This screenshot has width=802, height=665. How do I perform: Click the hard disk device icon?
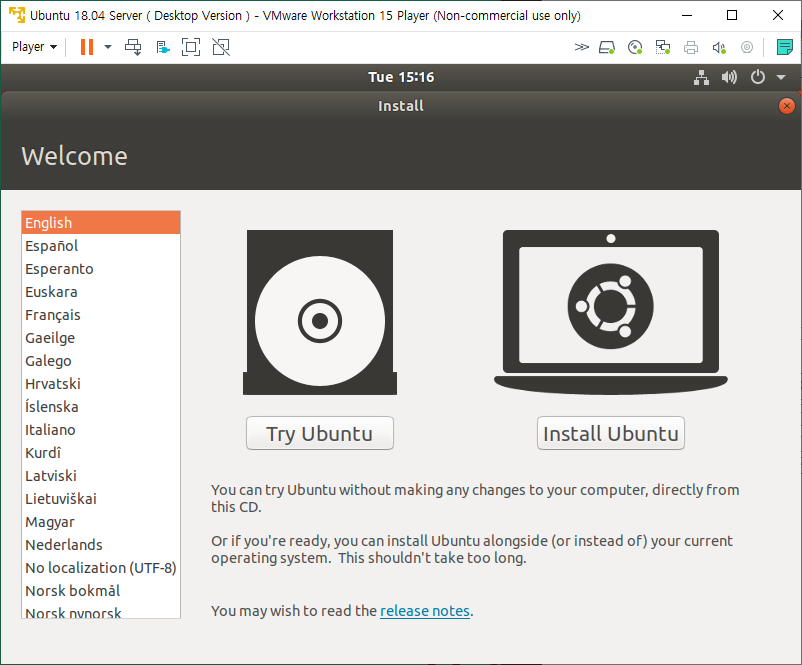[x=607, y=48]
